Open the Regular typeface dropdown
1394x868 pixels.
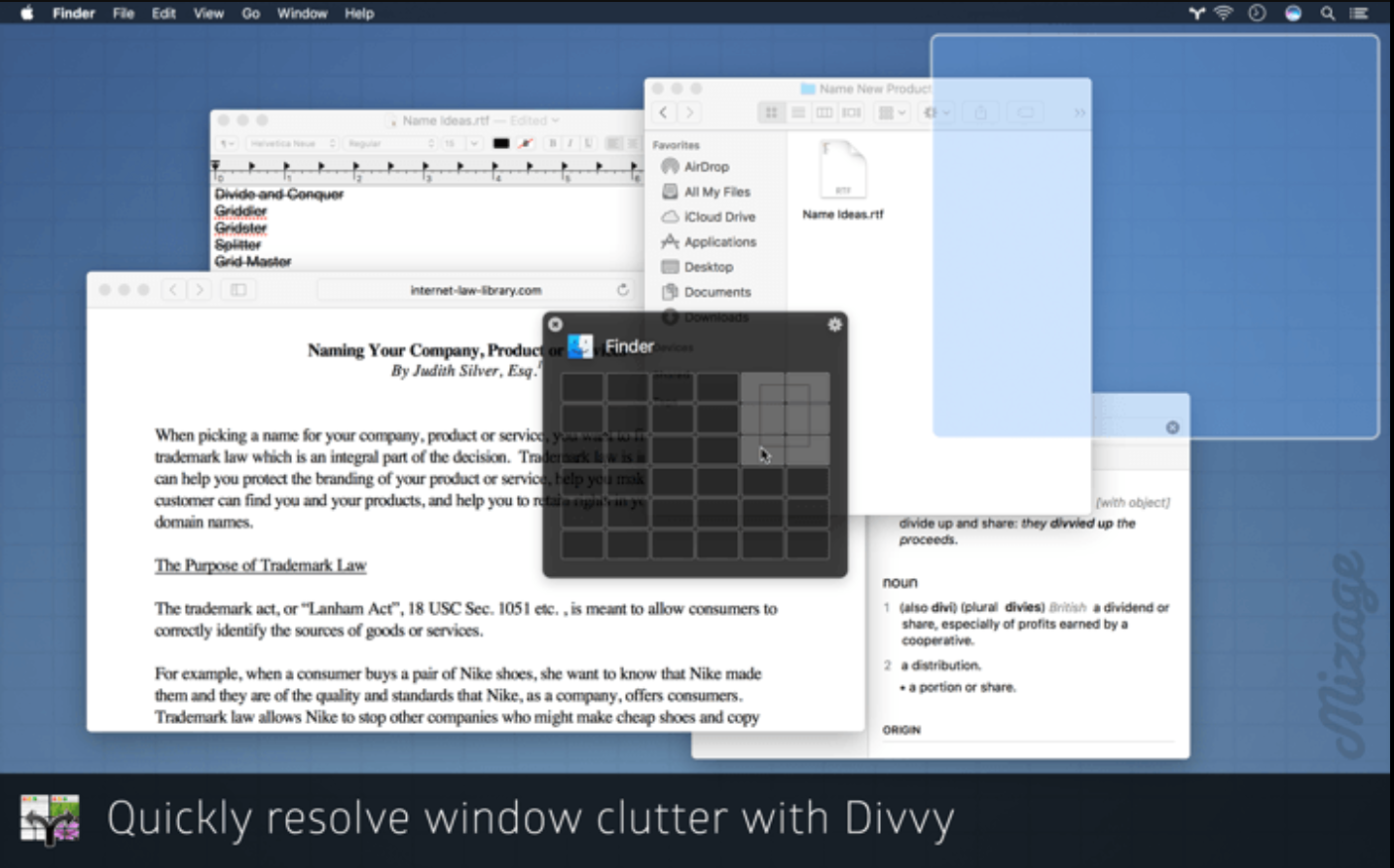[389, 143]
